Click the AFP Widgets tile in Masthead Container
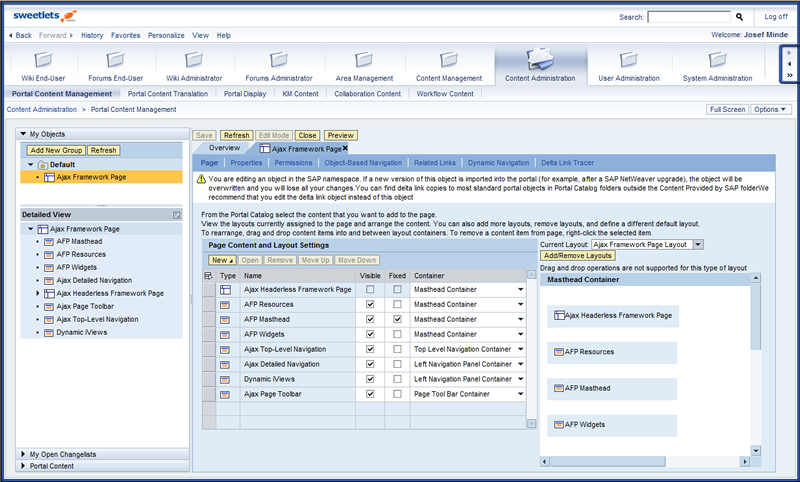 click(612, 425)
